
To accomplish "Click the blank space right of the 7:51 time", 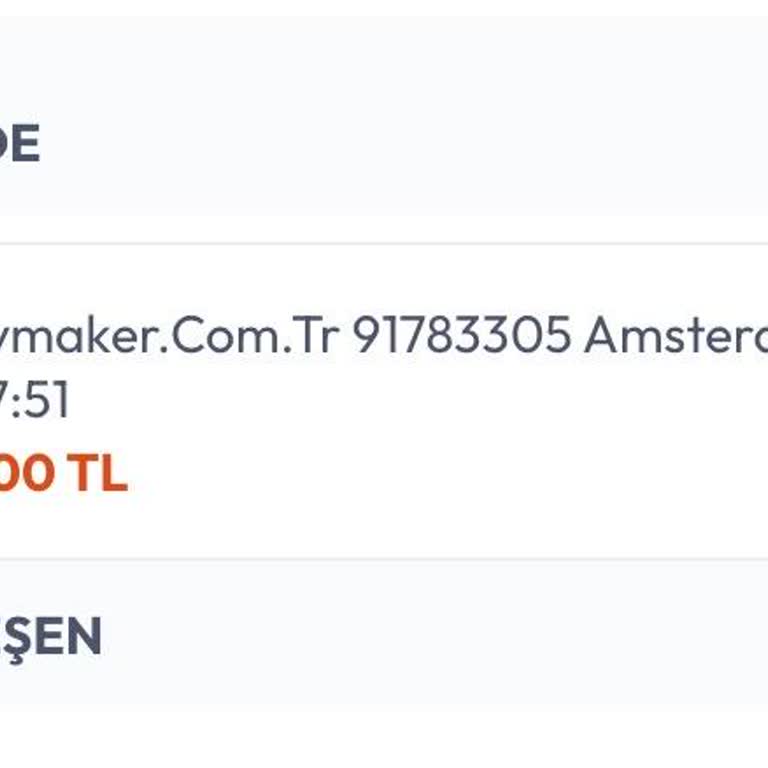I will pyautogui.click(x=400, y=402).
